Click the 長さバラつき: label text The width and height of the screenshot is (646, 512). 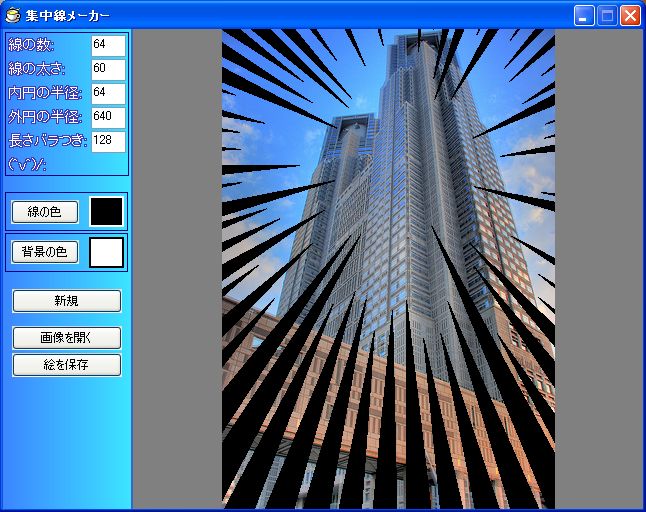click(x=48, y=141)
